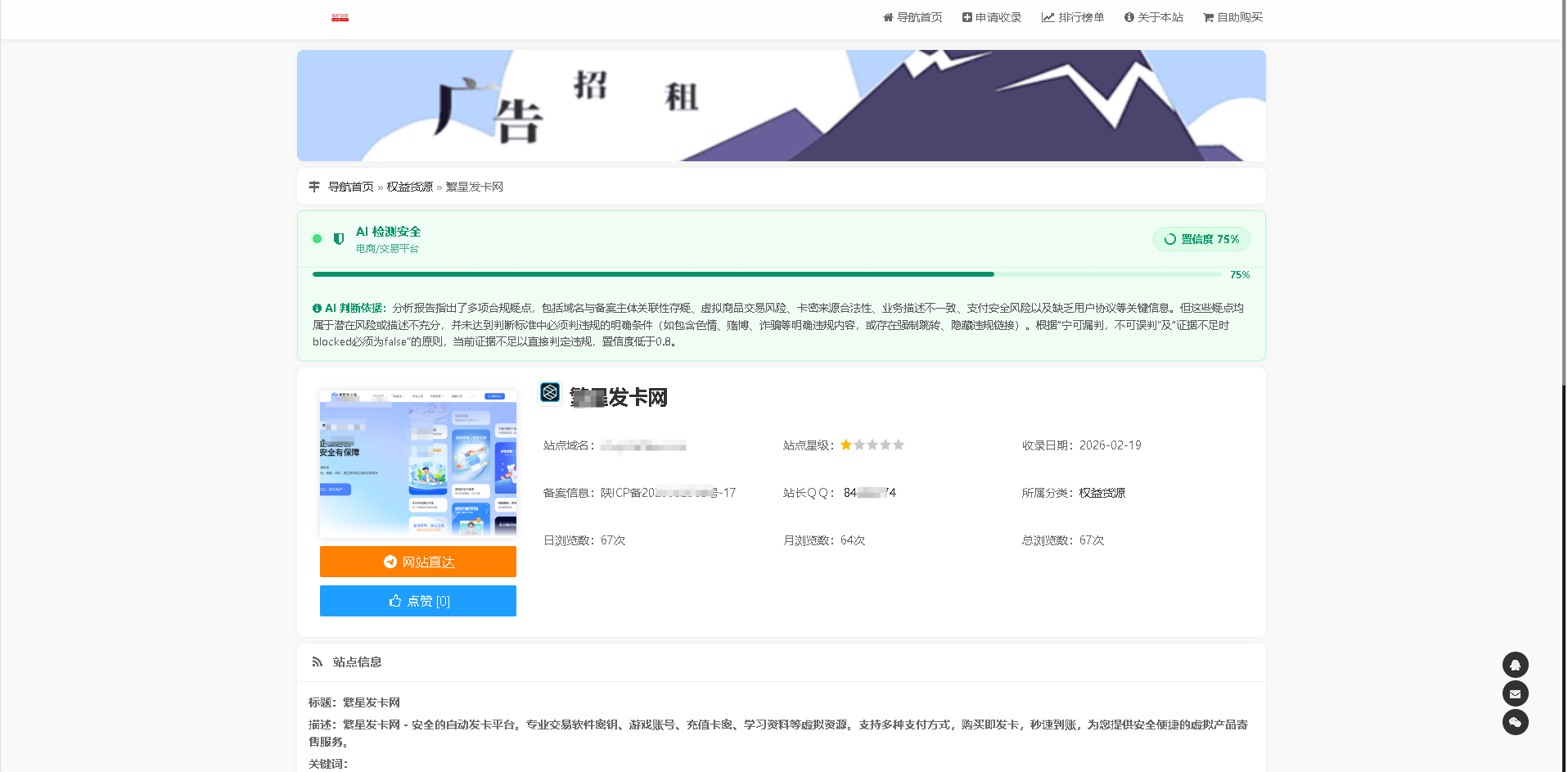1568x772 pixels.
Task: Click the notification bell icon on the right edge
Action: point(1515,665)
